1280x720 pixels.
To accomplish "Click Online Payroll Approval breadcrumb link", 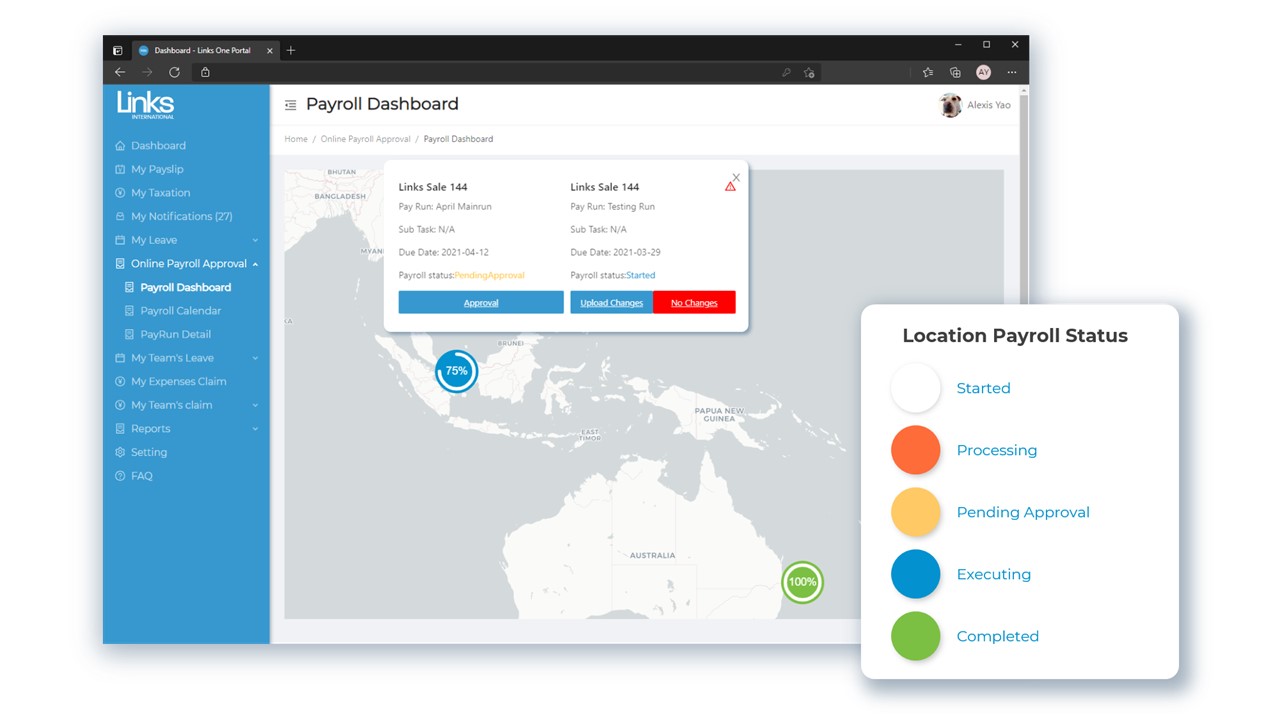I will tap(365, 139).
